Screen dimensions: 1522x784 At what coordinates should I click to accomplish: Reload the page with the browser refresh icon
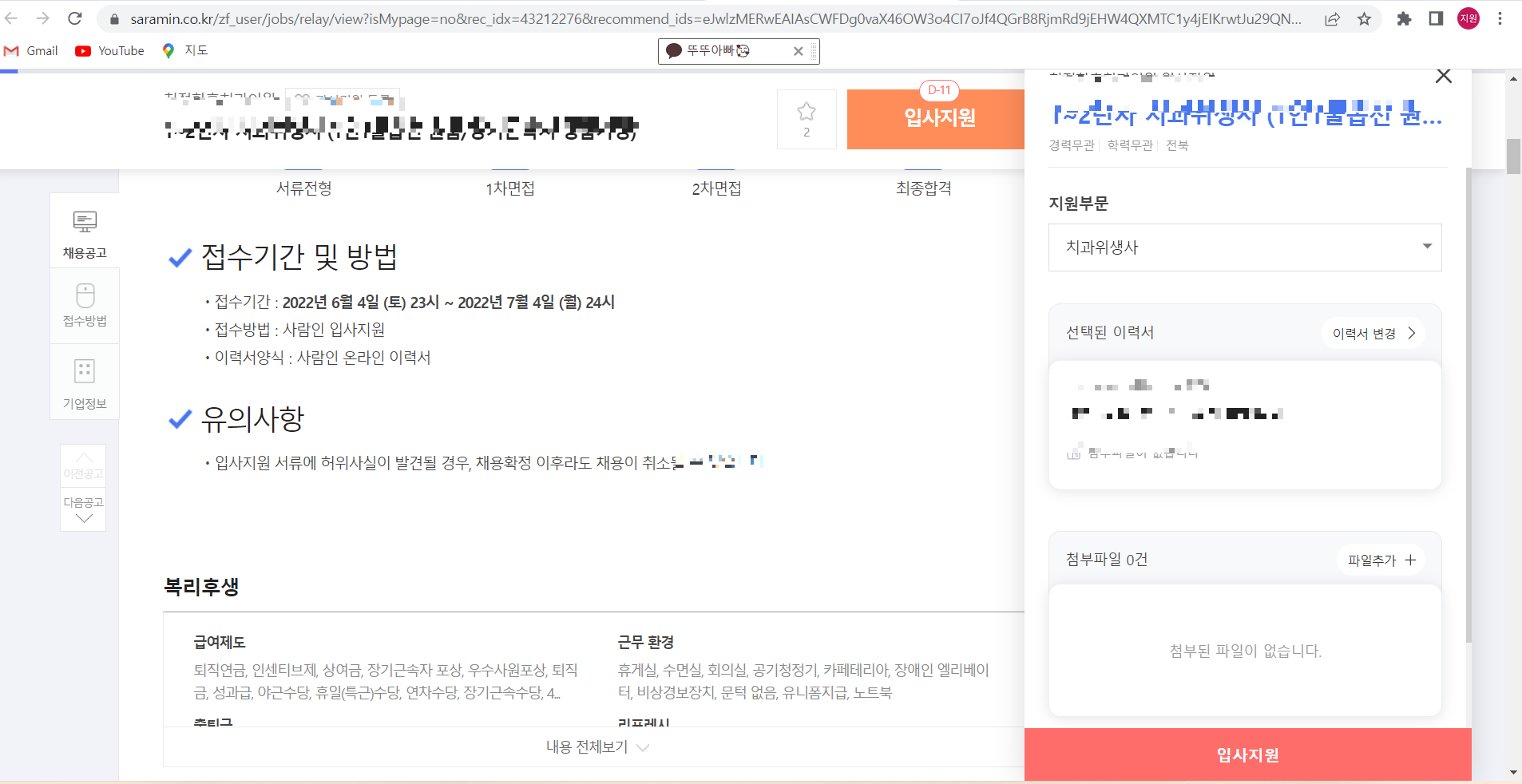pos(74,18)
